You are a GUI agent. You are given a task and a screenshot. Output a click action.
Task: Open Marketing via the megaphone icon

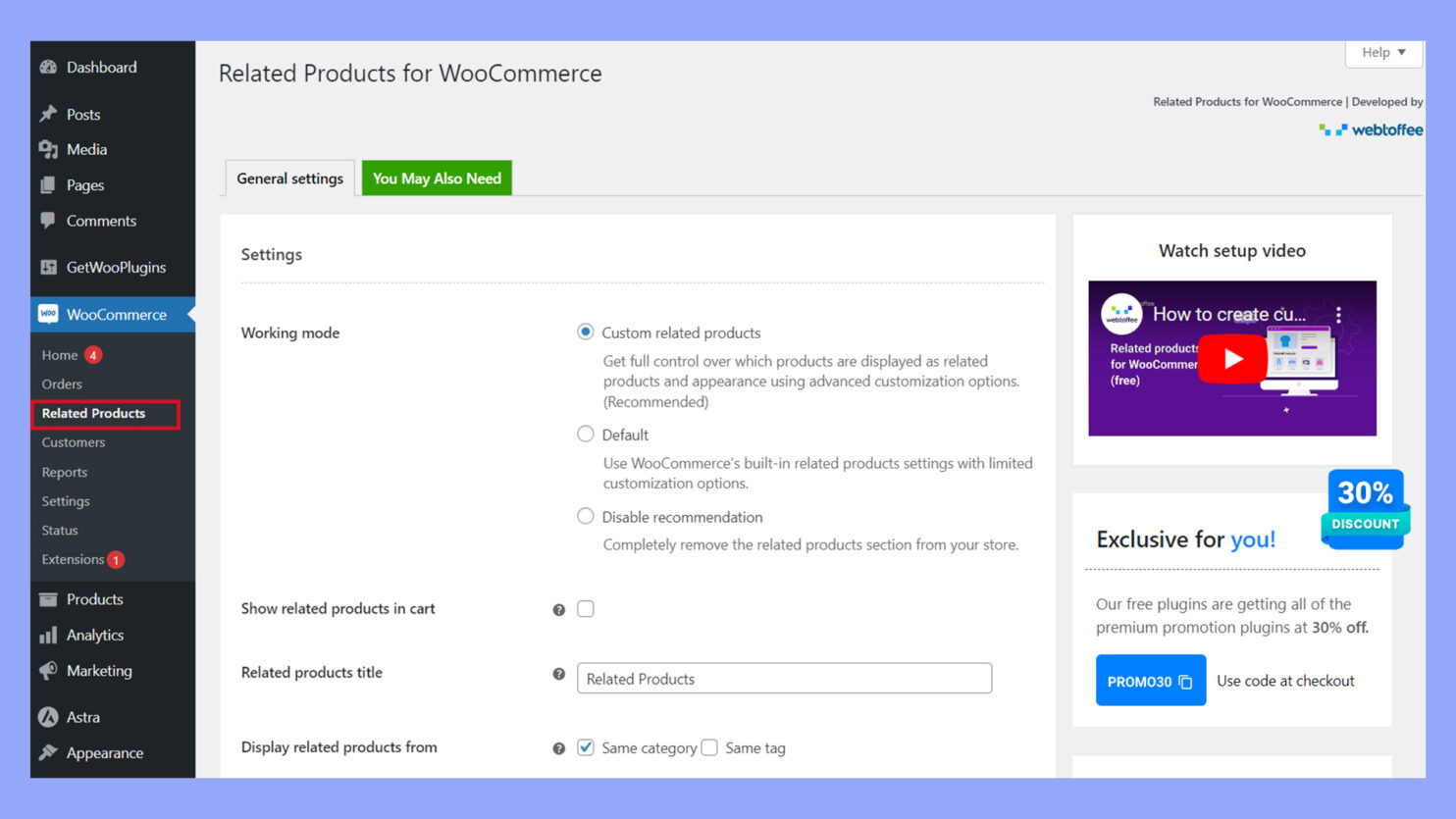48,671
